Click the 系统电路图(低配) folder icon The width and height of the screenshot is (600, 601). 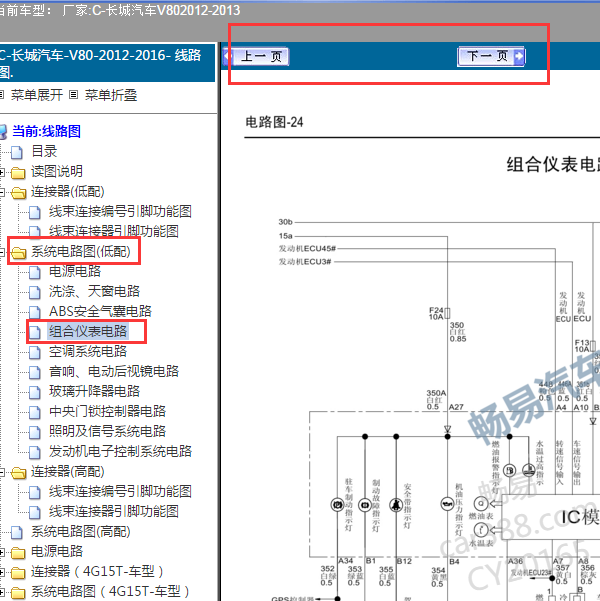18,253
